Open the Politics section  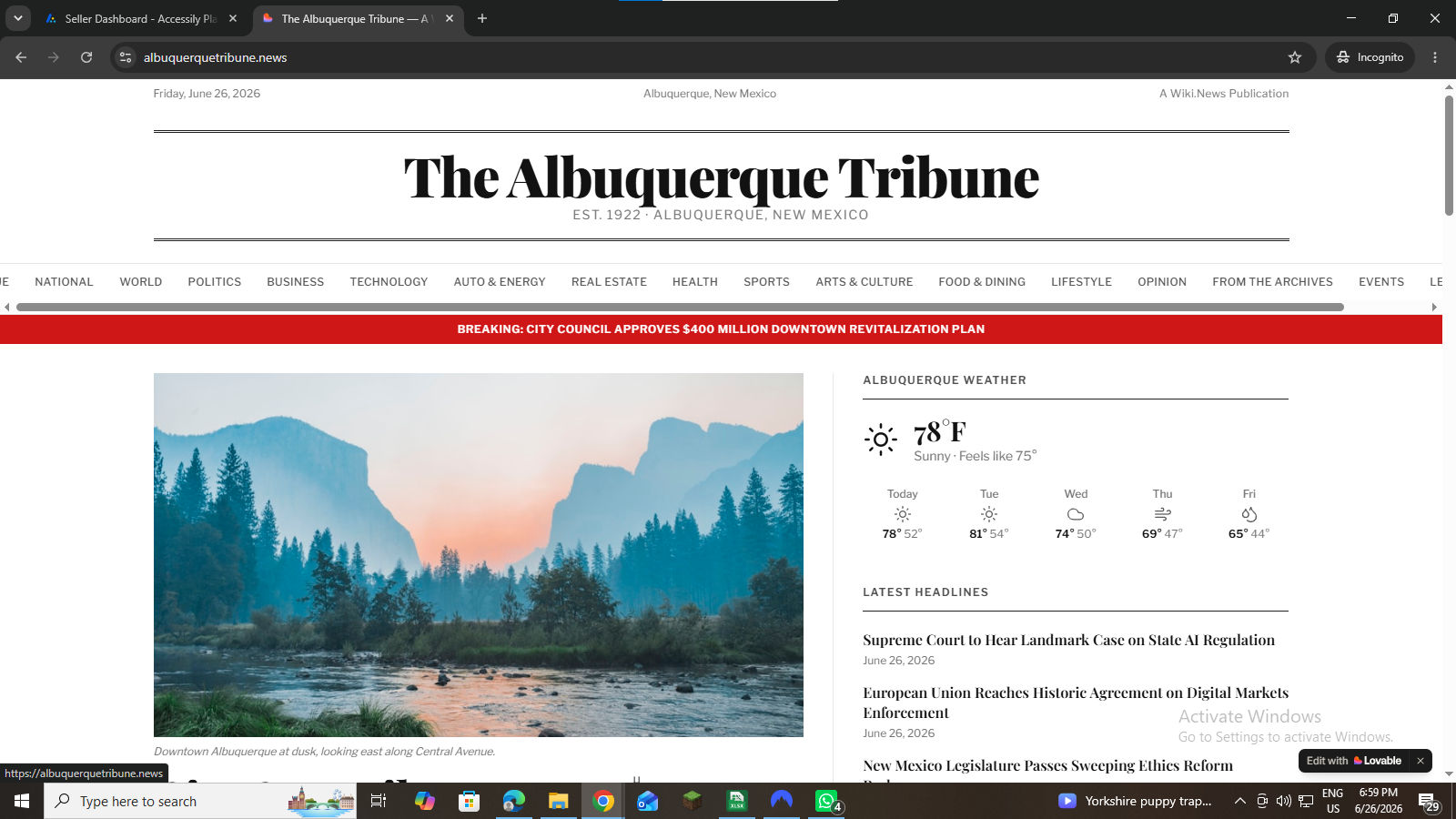215,282
